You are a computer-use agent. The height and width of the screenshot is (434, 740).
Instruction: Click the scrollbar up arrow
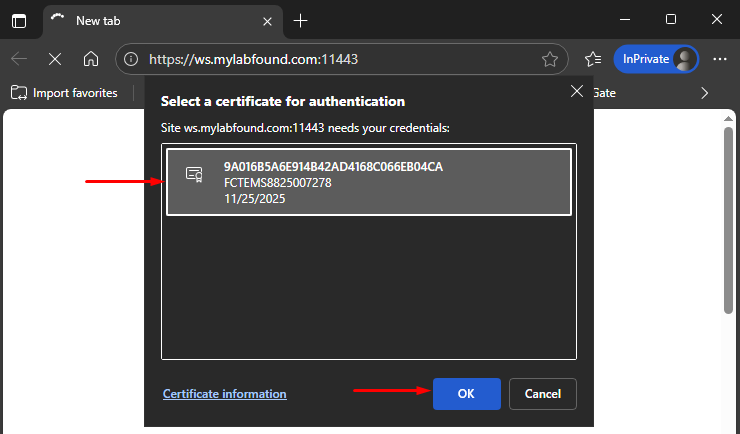coord(728,118)
